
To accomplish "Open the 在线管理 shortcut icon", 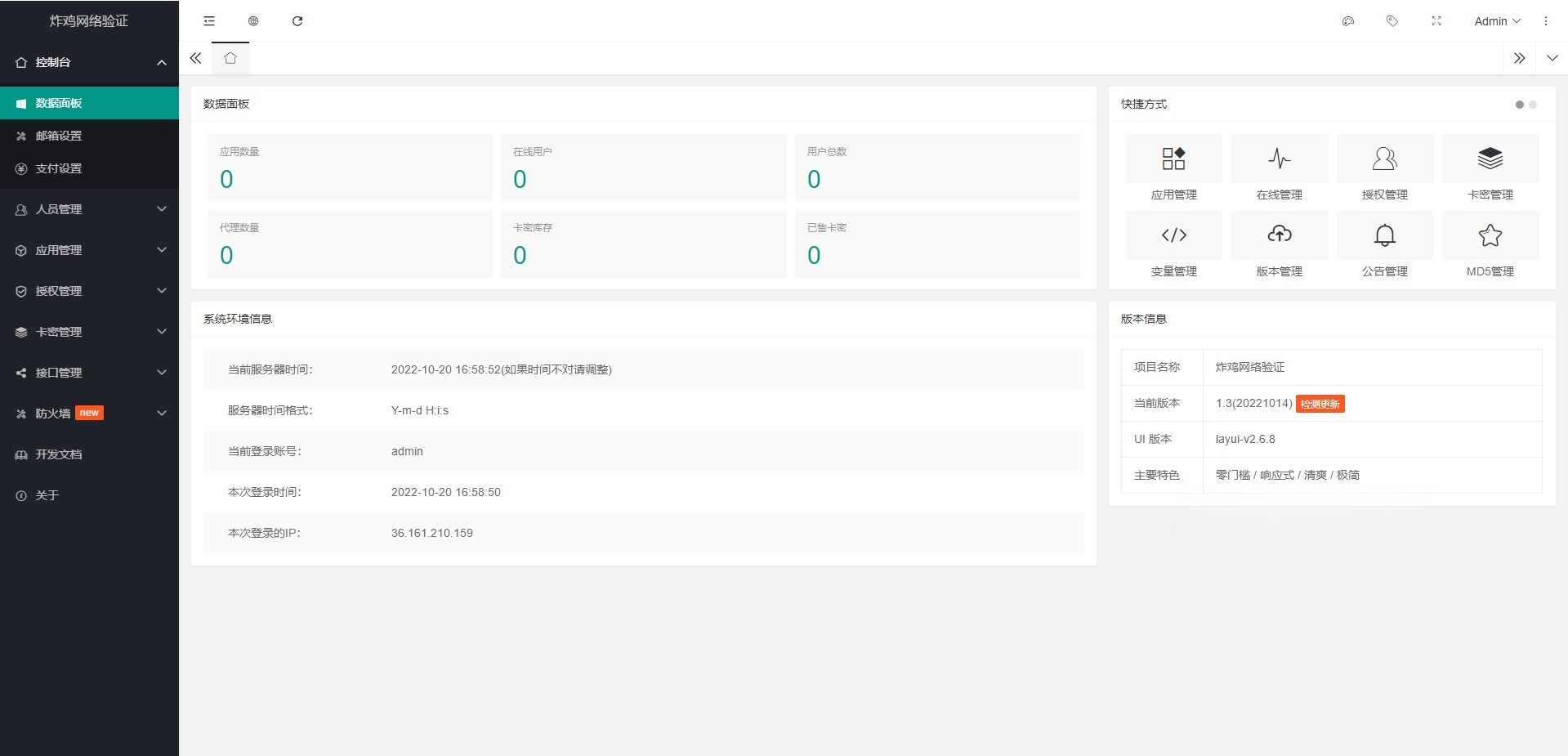I will [1279, 158].
